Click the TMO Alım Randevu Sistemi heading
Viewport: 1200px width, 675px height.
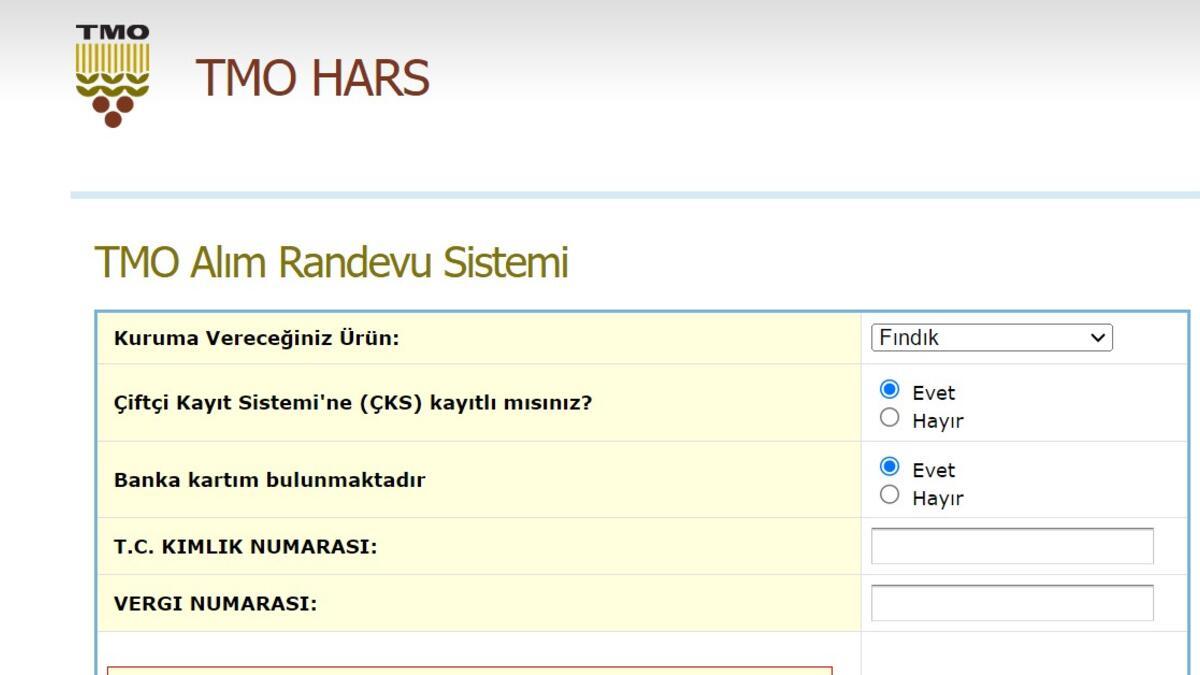pos(331,262)
